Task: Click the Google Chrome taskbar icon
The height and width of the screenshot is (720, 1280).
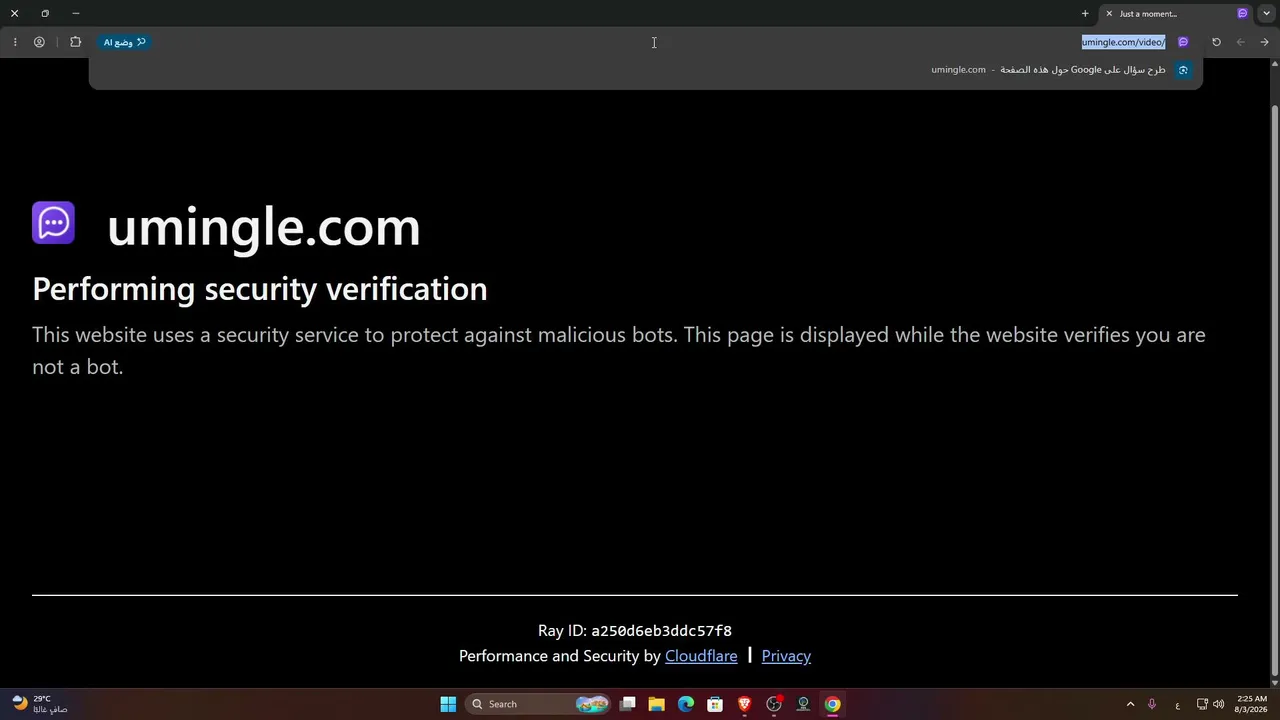Action: point(832,704)
